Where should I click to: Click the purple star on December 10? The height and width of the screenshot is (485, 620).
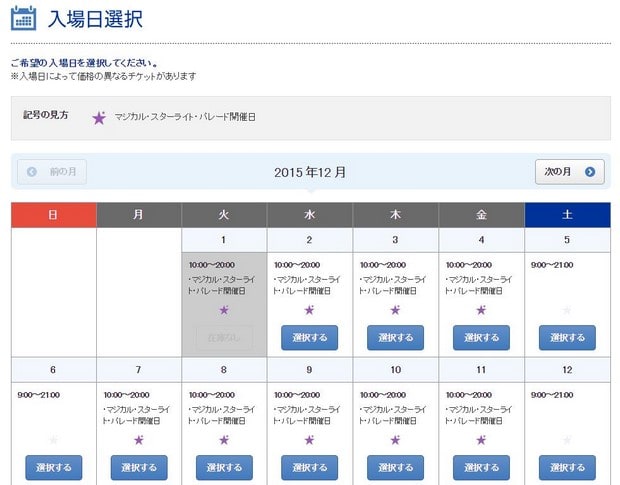pos(395,440)
